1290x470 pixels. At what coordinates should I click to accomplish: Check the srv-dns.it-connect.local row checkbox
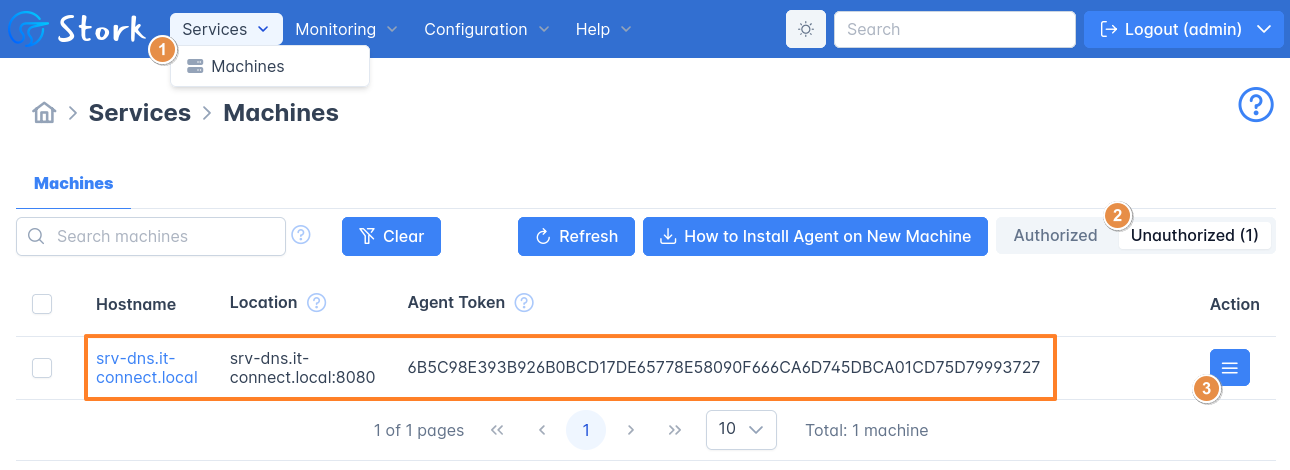click(x=42, y=368)
